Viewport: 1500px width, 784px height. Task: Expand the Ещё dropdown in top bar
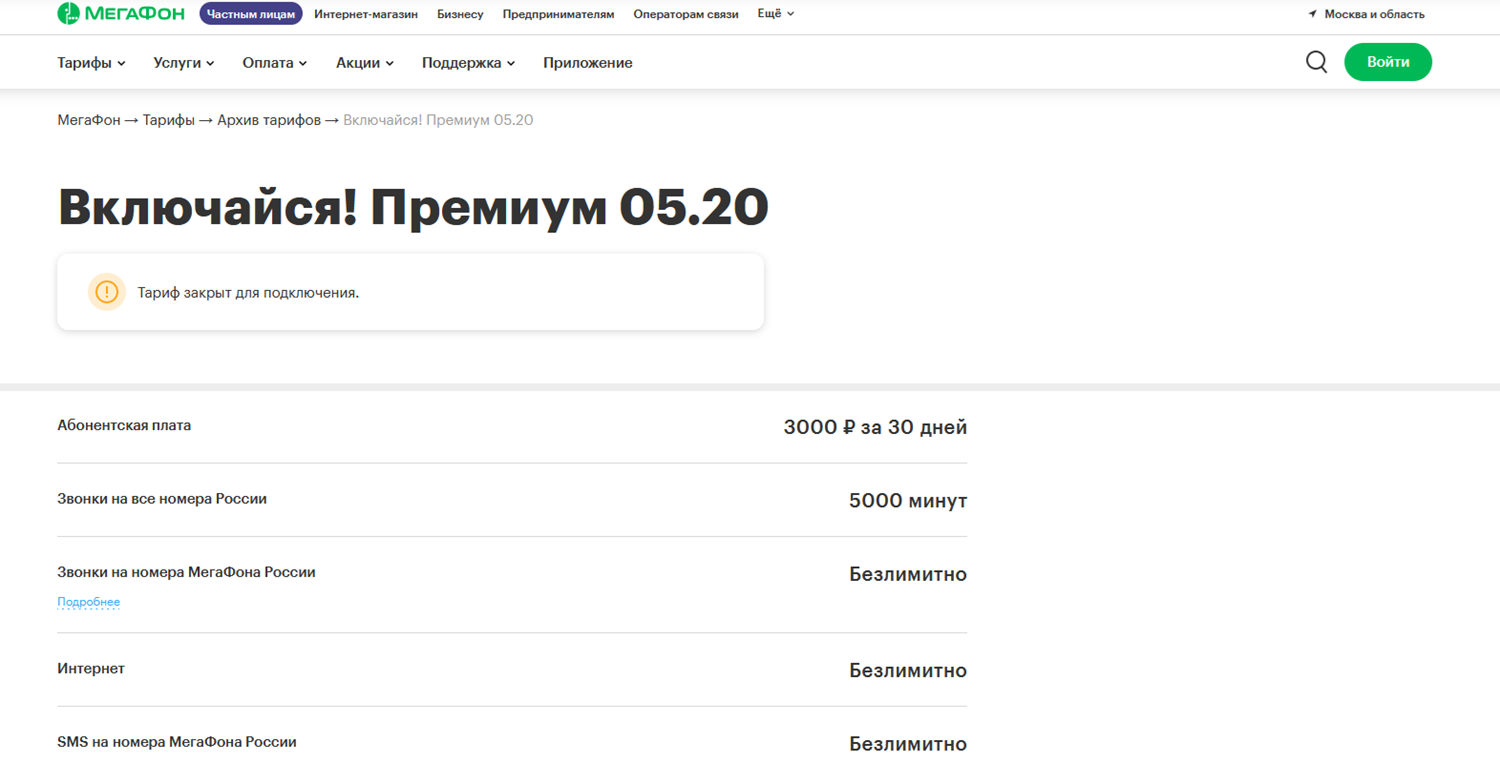(x=776, y=14)
